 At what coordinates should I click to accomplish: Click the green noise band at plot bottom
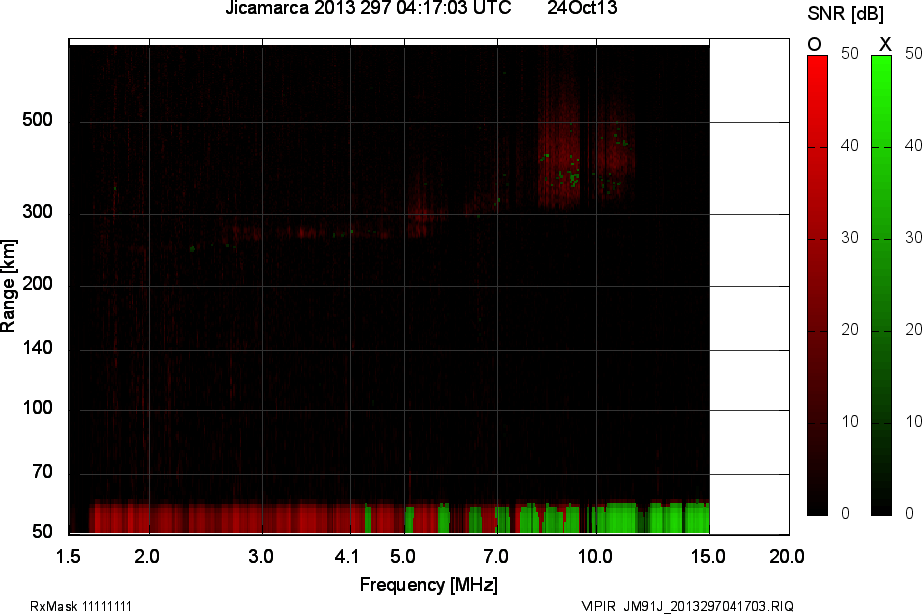click(620, 518)
